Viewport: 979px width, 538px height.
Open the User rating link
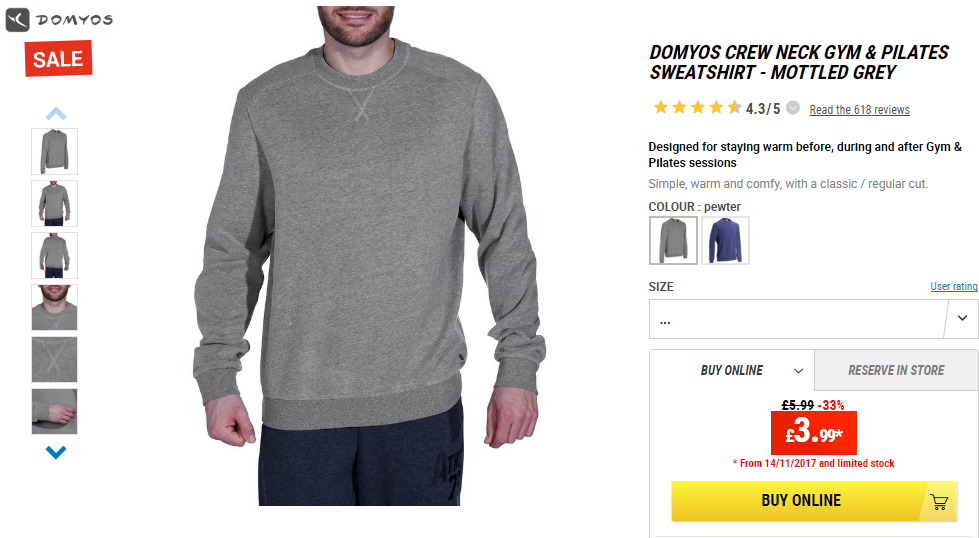point(954,286)
